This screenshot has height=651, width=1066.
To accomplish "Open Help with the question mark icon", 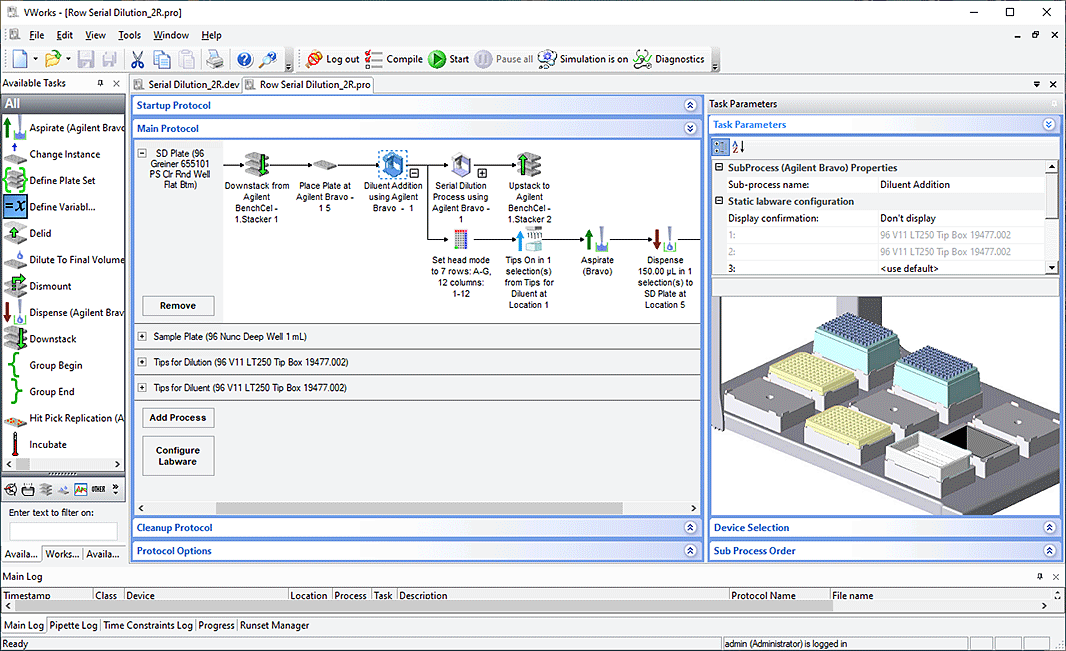I will tap(245, 59).
